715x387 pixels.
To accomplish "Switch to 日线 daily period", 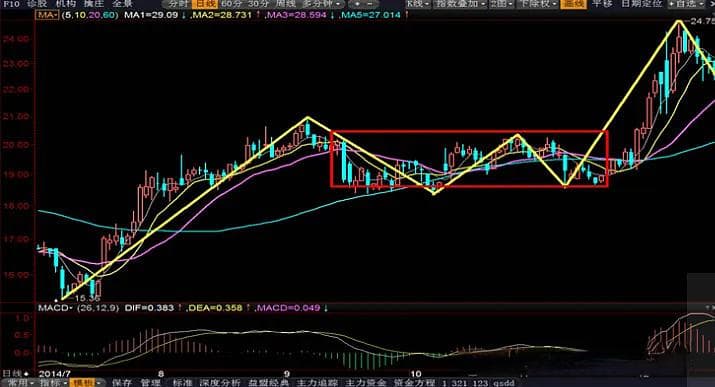I will (x=205, y=4).
